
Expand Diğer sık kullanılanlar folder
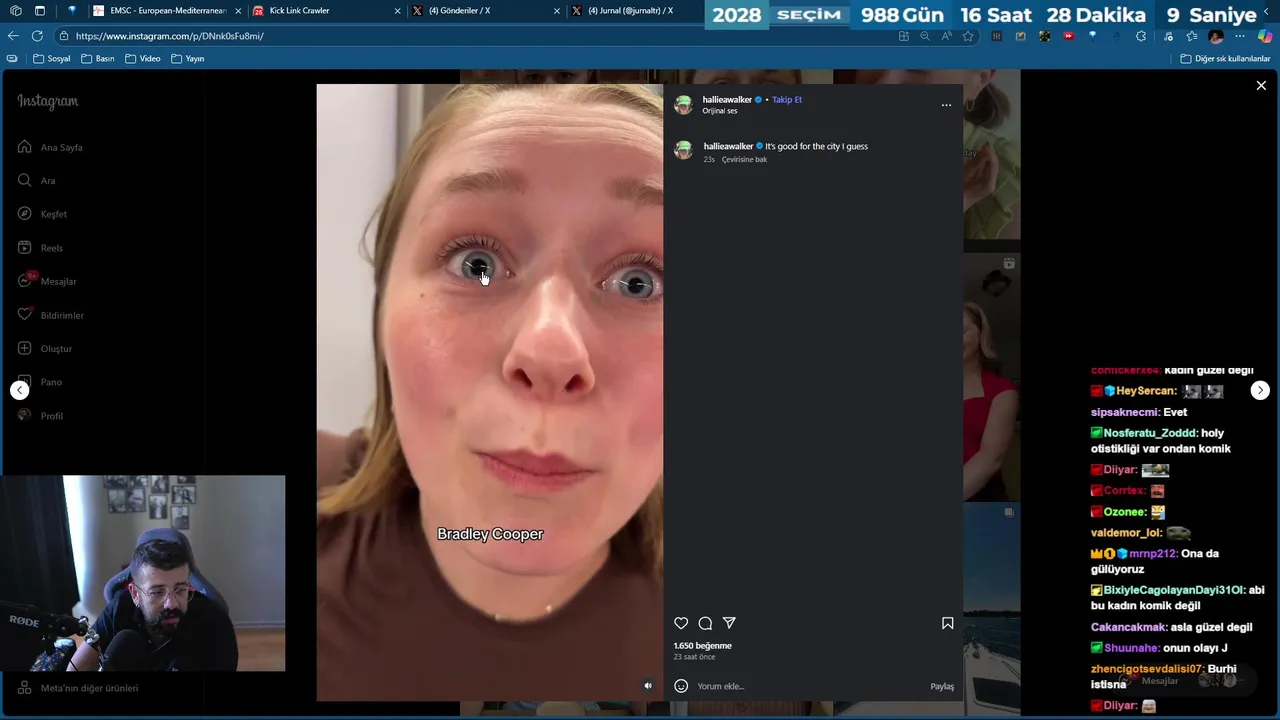[1225, 59]
